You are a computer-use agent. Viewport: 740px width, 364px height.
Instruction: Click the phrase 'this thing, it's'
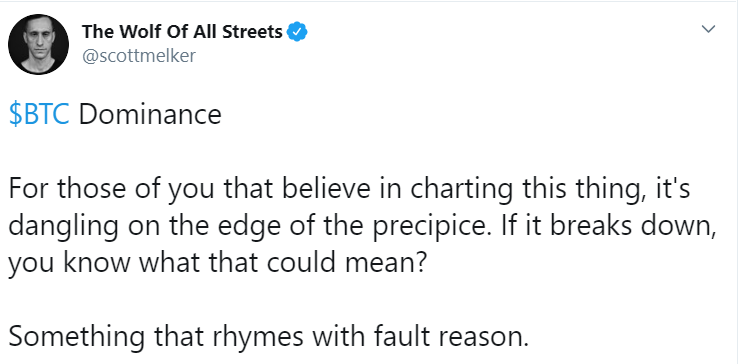pyautogui.click(x=606, y=190)
